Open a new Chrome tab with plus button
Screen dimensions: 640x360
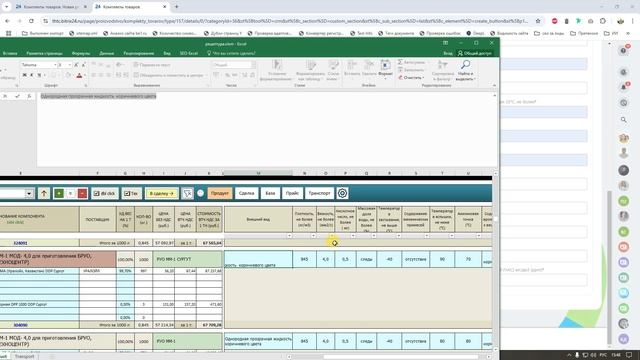(176, 7)
